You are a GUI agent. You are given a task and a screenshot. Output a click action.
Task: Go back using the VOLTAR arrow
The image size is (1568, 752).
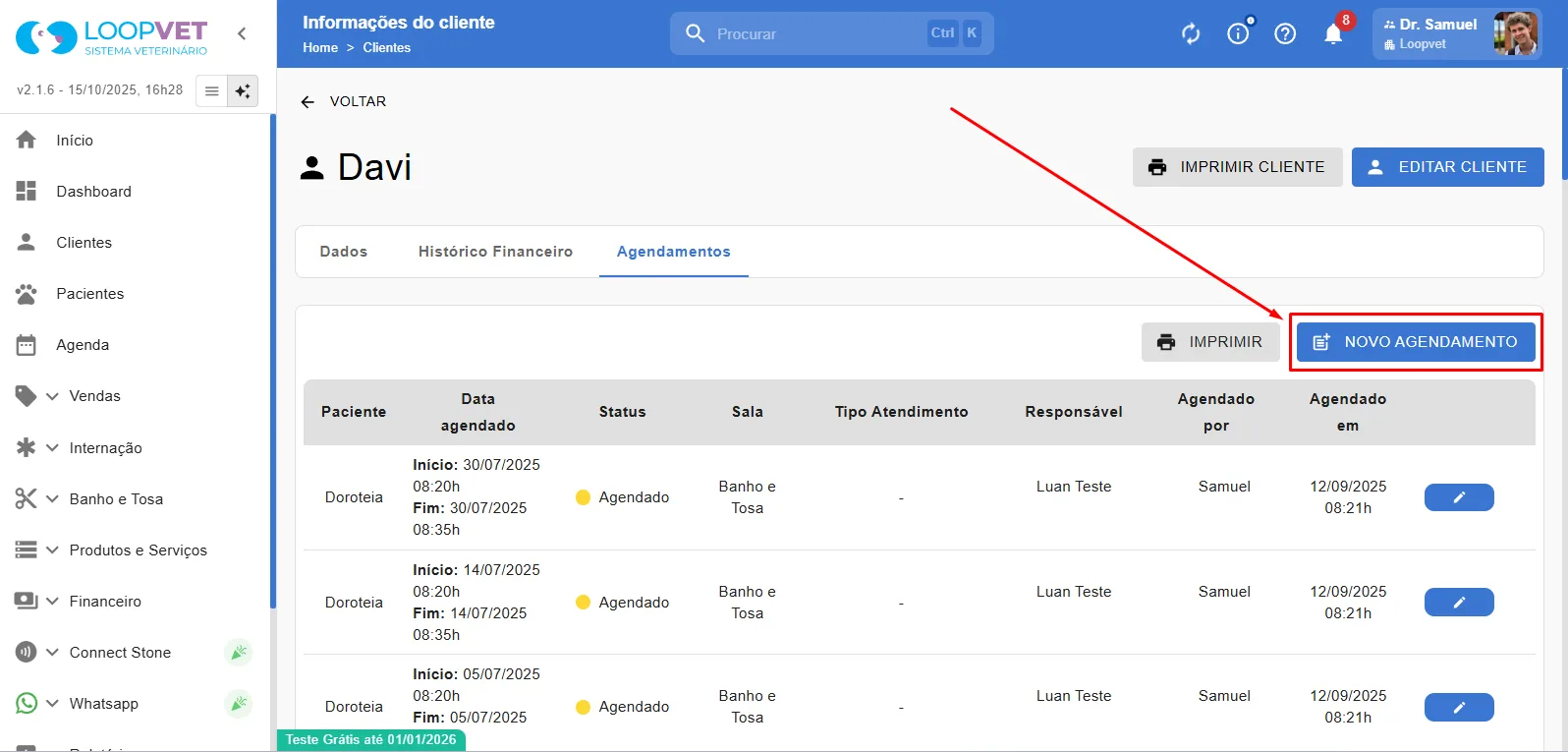pyautogui.click(x=343, y=101)
